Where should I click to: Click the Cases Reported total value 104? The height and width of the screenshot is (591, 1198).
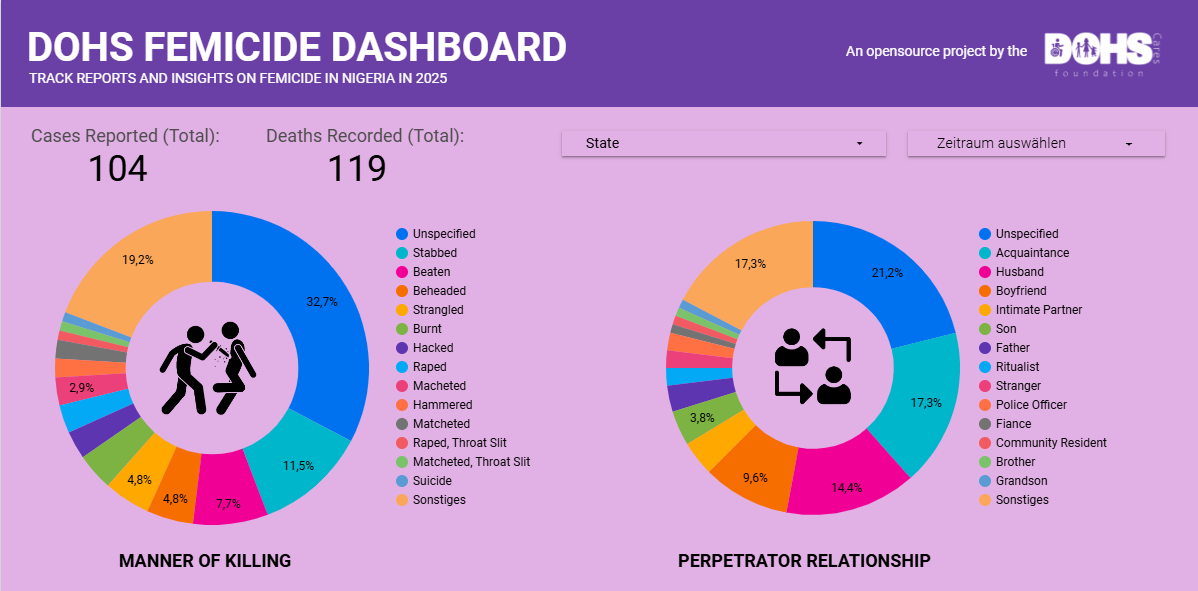tap(117, 169)
